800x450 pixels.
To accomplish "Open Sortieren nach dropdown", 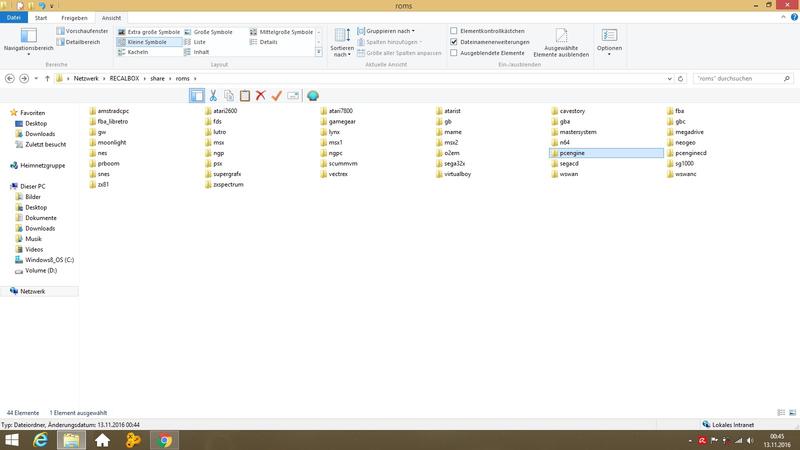I will [x=342, y=42].
